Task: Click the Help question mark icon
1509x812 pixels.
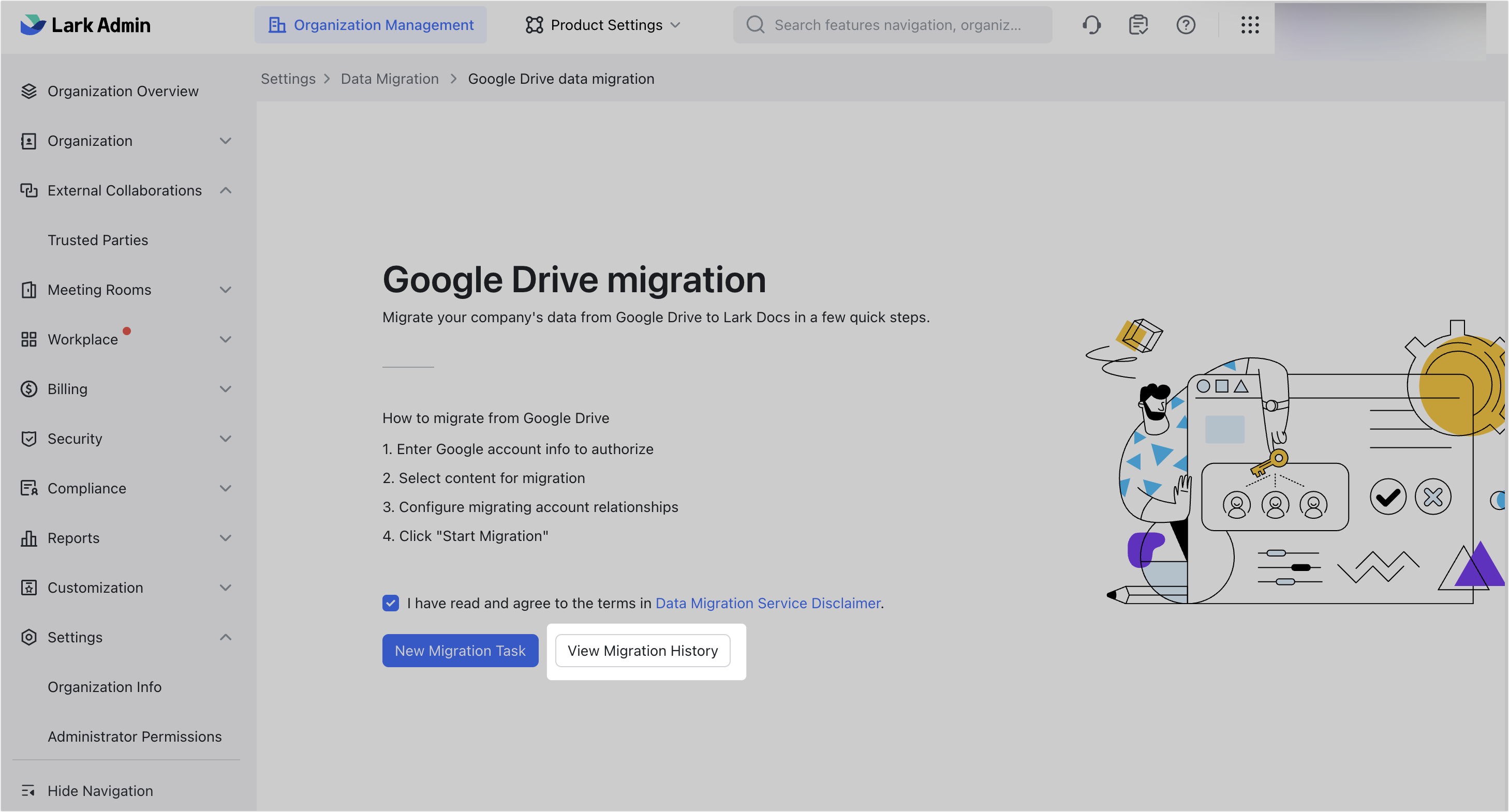Action: (1186, 25)
